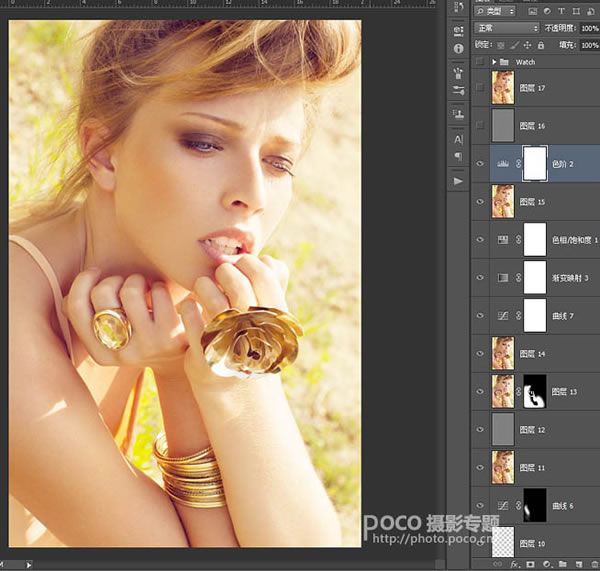Open the blend mode dropdown 正常
Image resolution: width=600 pixels, height=571 pixels.
[x=507, y=28]
